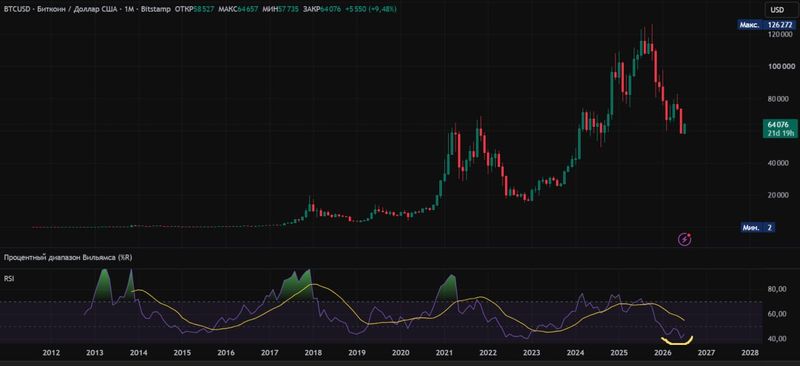This screenshot has width=800, height=366.
Task: Click the Мин. 2 price label
Action: tap(757, 228)
